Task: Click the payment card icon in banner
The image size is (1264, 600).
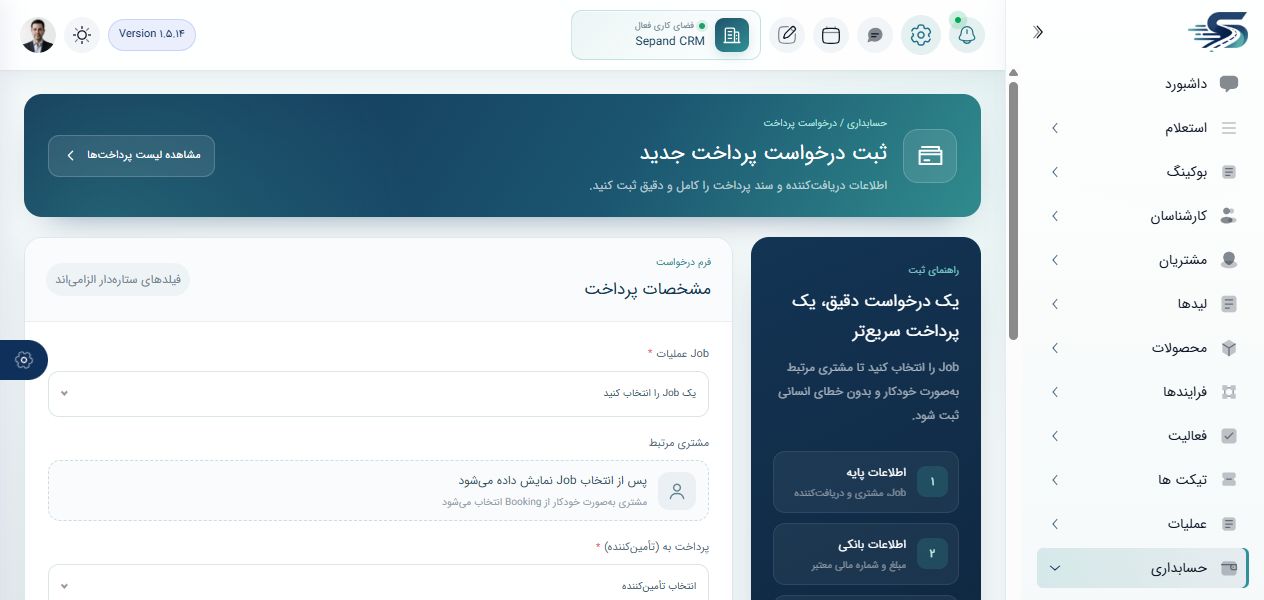Action: click(x=930, y=155)
